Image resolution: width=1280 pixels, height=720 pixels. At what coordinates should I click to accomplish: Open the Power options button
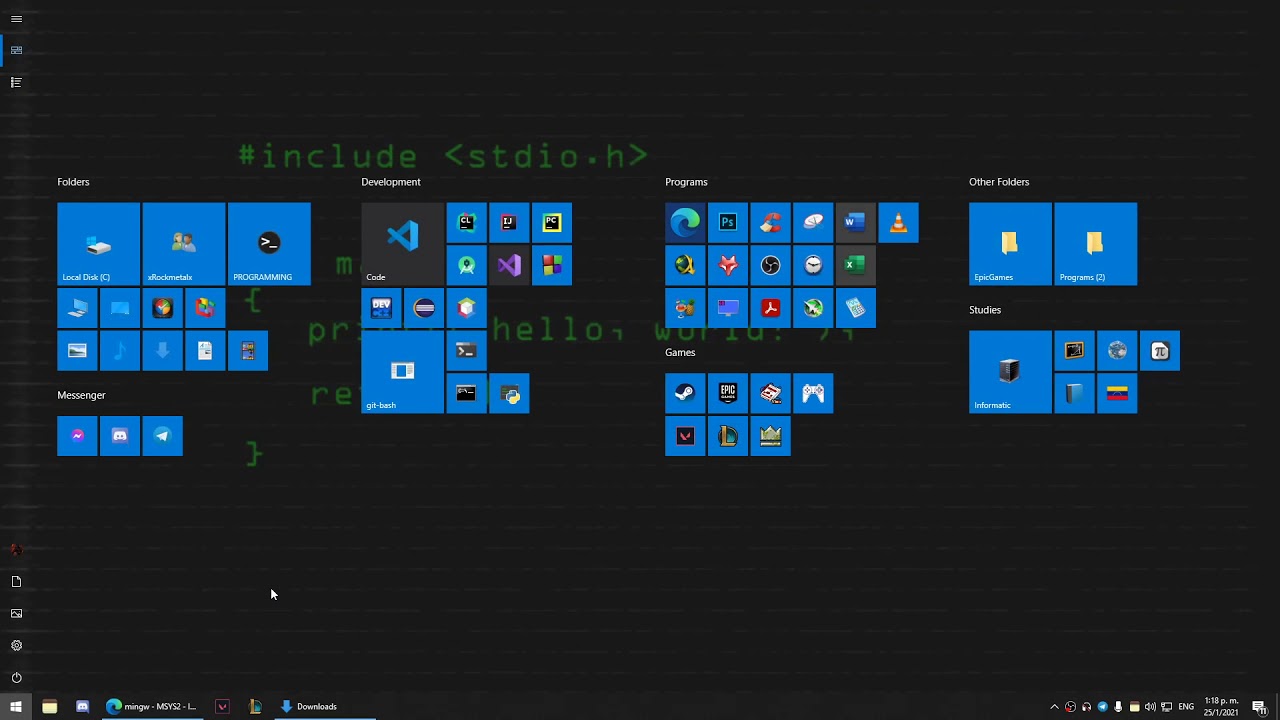[x=16, y=678]
